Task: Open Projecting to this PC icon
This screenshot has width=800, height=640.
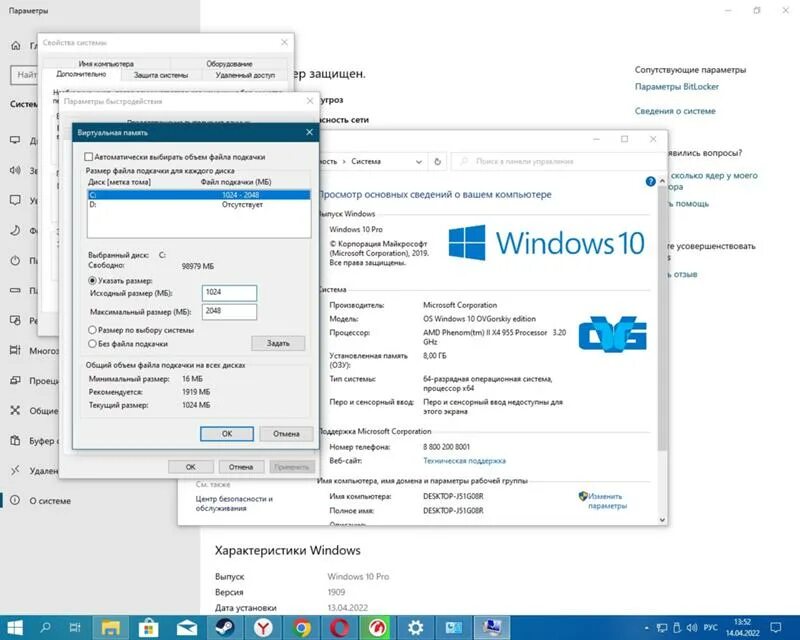Action: [x=15, y=380]
